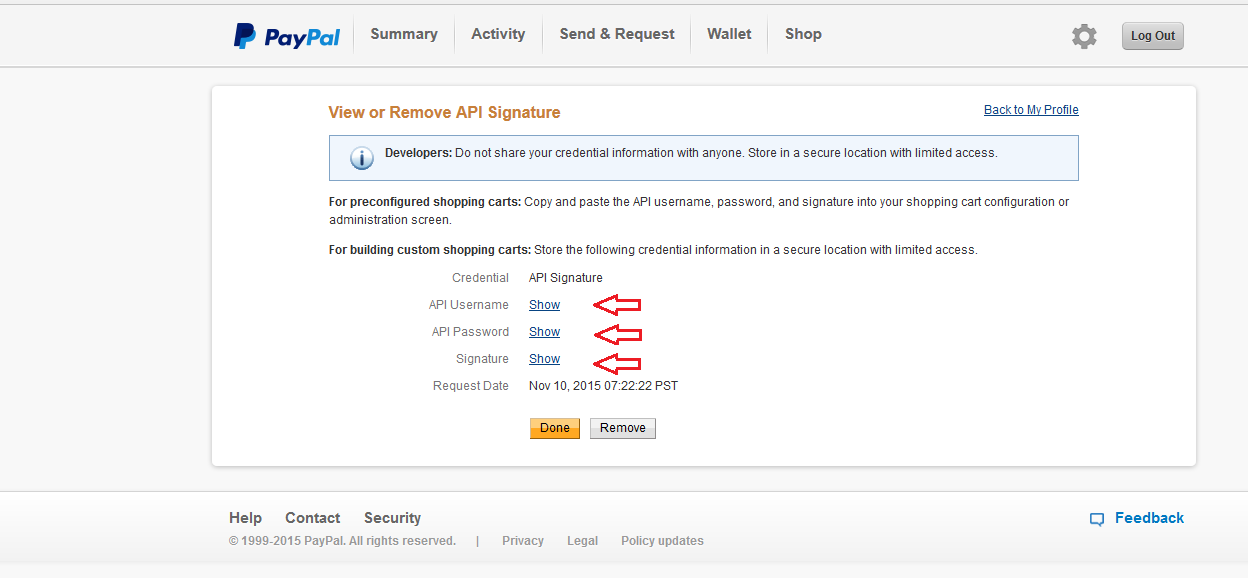This screenshot has height=578, width=1248.
Task: Click the For building custom shopping carts text
Action: click(430, 250)
